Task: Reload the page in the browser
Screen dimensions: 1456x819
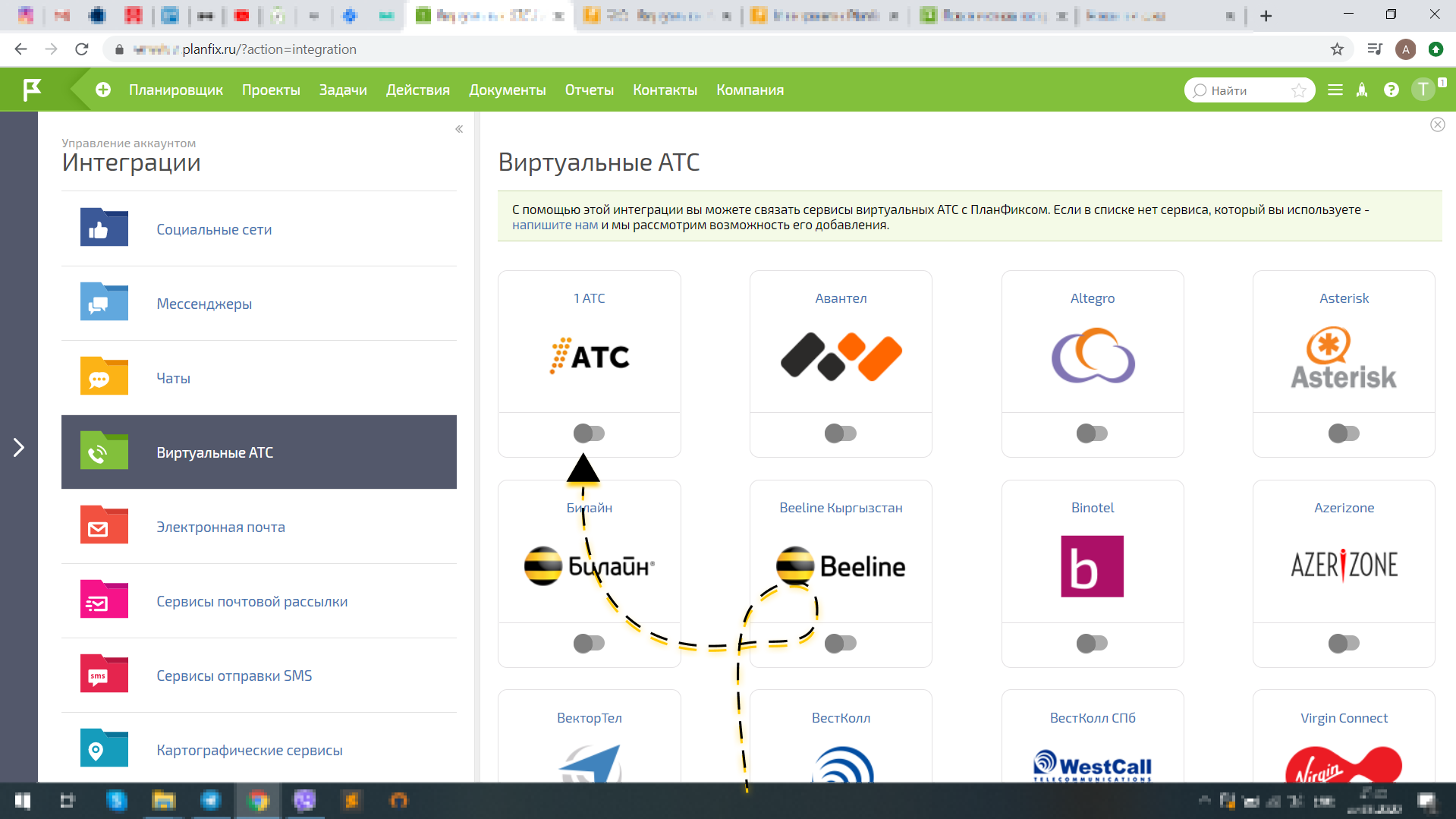Action: pos(82,49)
